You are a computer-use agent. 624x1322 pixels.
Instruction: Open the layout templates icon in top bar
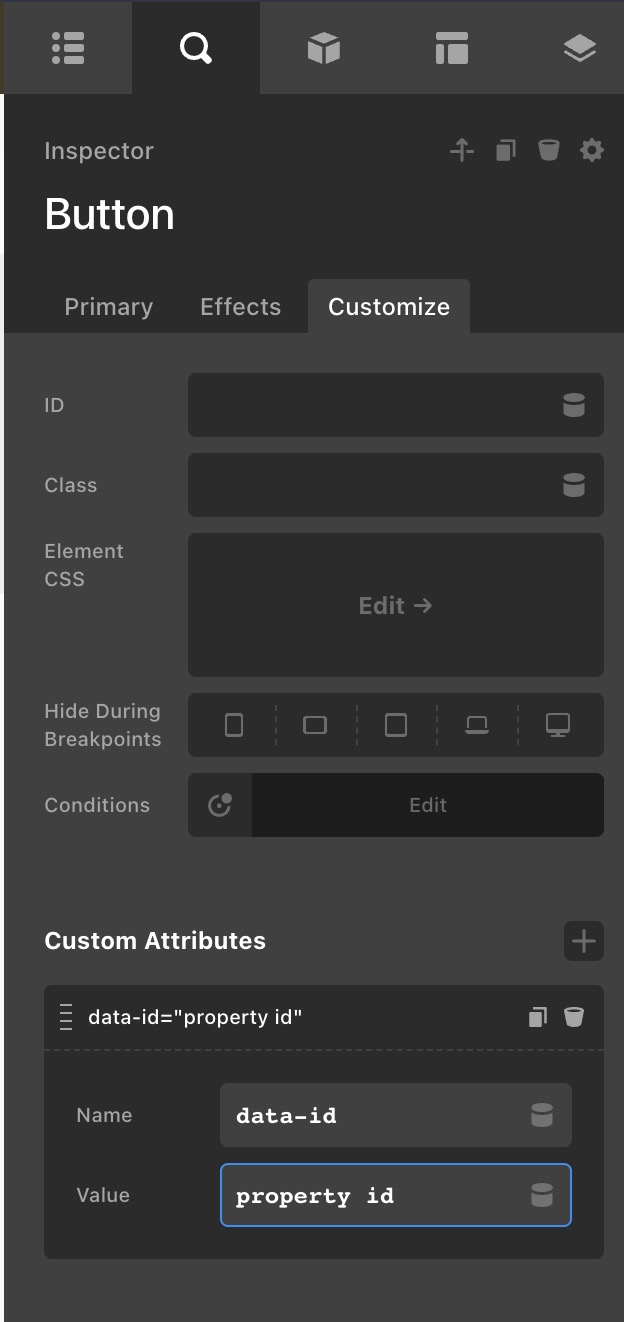pyautogui.click(x=452, y=48)
